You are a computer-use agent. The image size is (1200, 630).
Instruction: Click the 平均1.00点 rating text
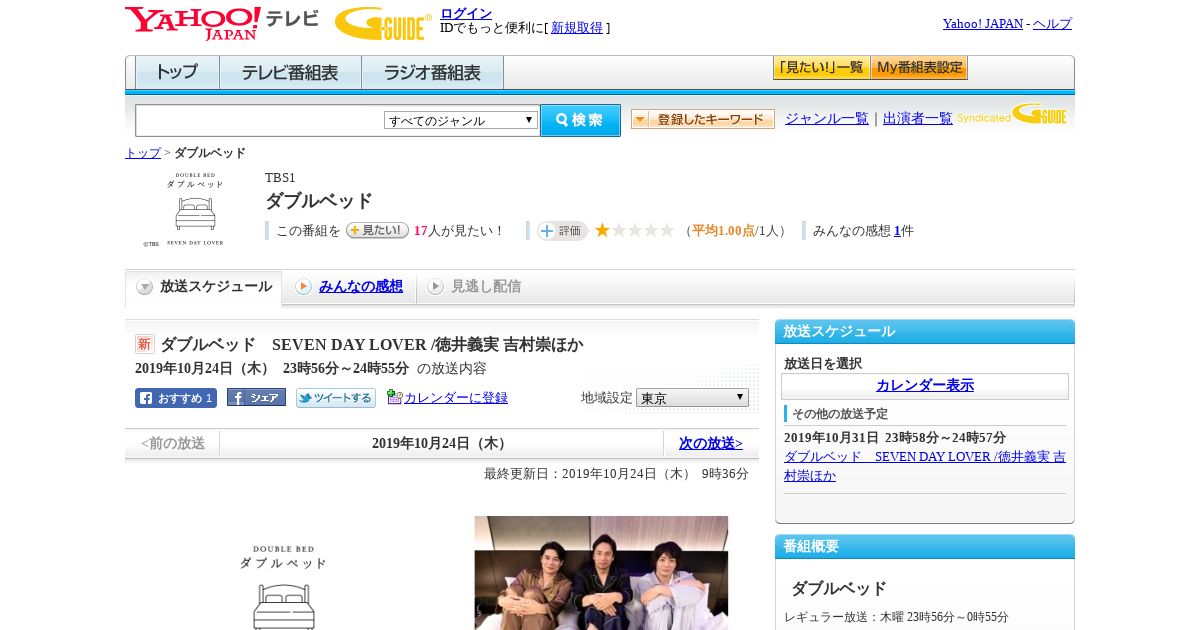coord(723,231)
